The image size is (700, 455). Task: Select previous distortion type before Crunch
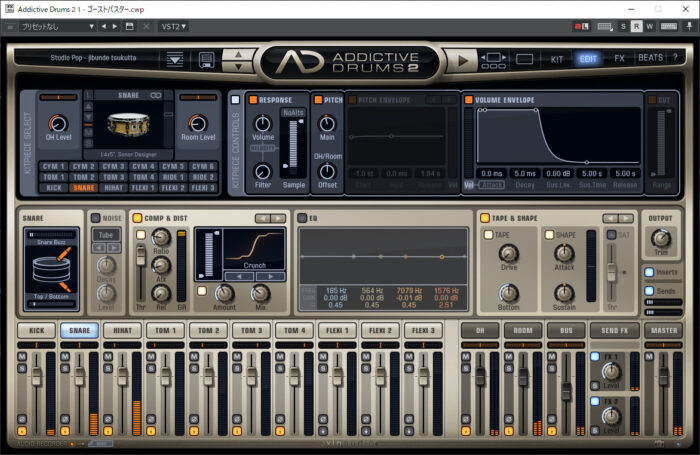click(x=239, y=277)
